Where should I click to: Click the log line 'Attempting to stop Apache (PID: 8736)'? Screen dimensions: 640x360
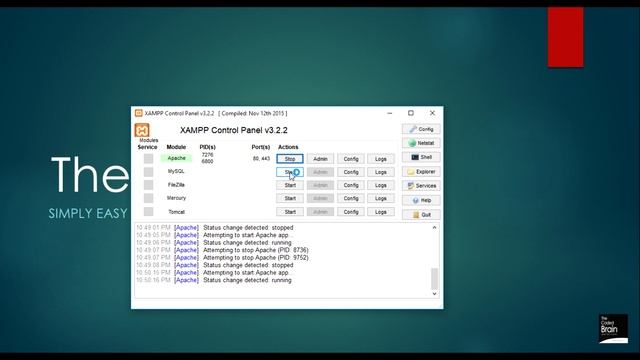[256, 250]
